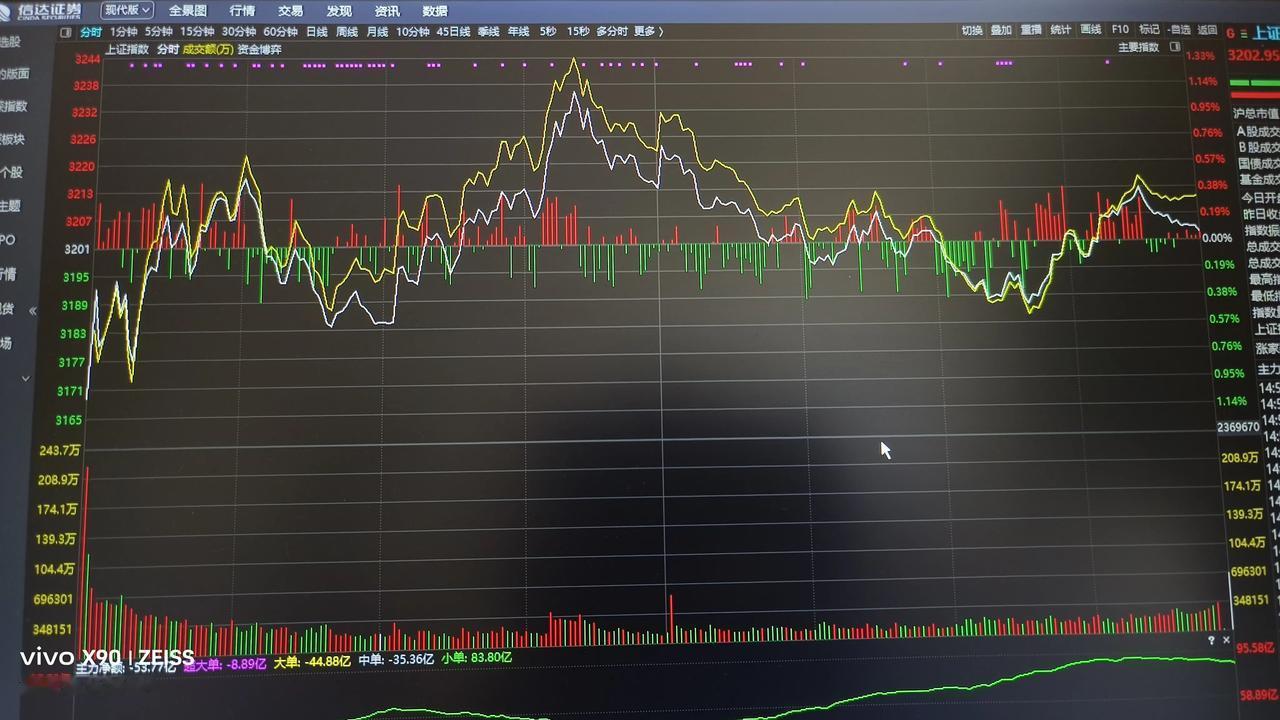Switch to the 年线 chart

coord(518,32)
